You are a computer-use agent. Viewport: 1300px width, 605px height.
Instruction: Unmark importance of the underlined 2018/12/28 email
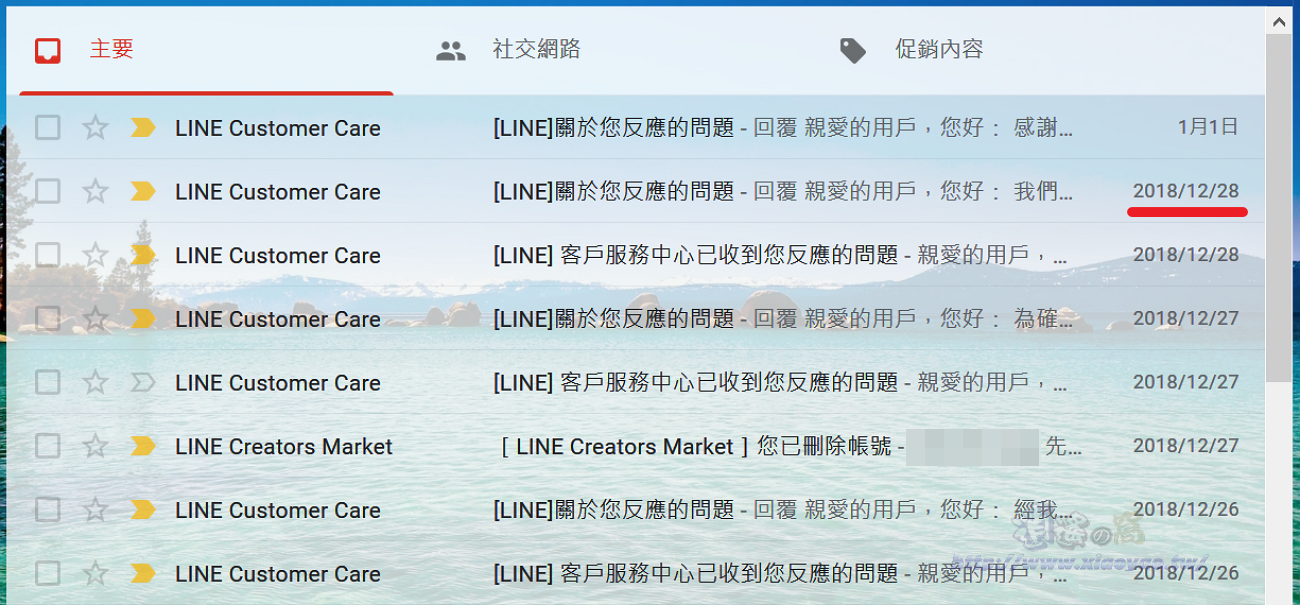pos(143,191)
